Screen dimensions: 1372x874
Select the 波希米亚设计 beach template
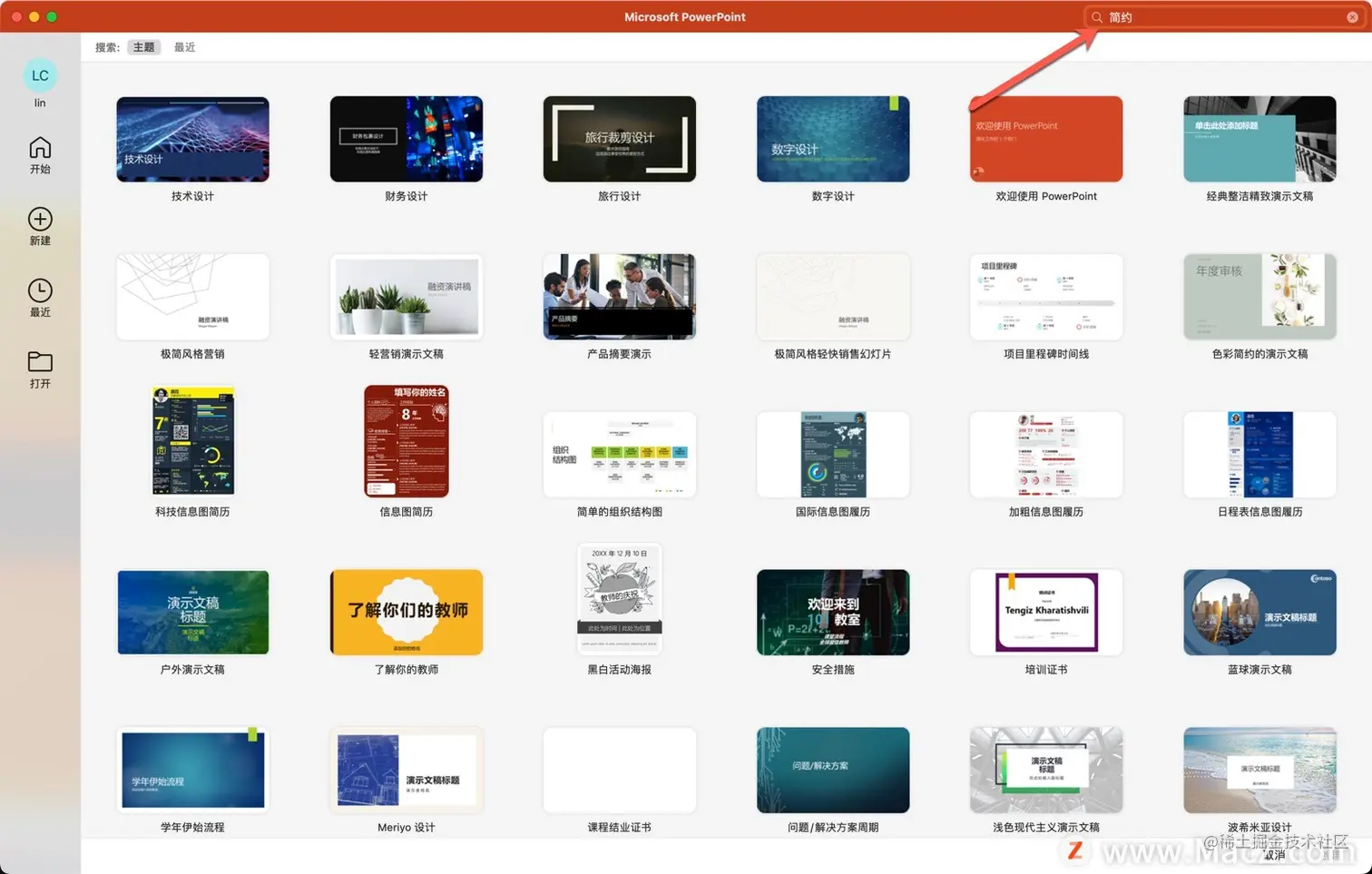coord(1259,771)
